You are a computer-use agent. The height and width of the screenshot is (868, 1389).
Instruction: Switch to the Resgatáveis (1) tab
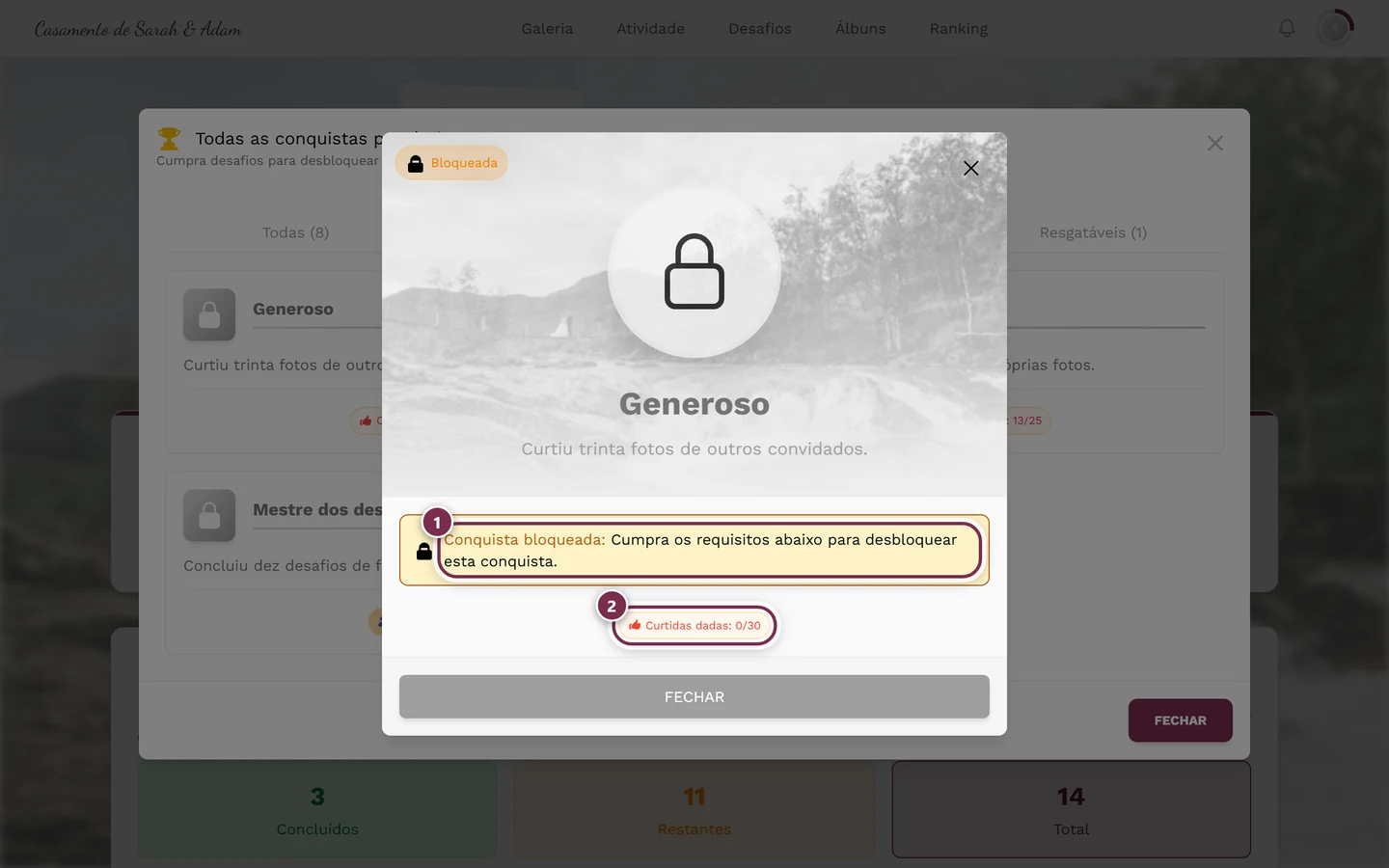coord(1093,232)
